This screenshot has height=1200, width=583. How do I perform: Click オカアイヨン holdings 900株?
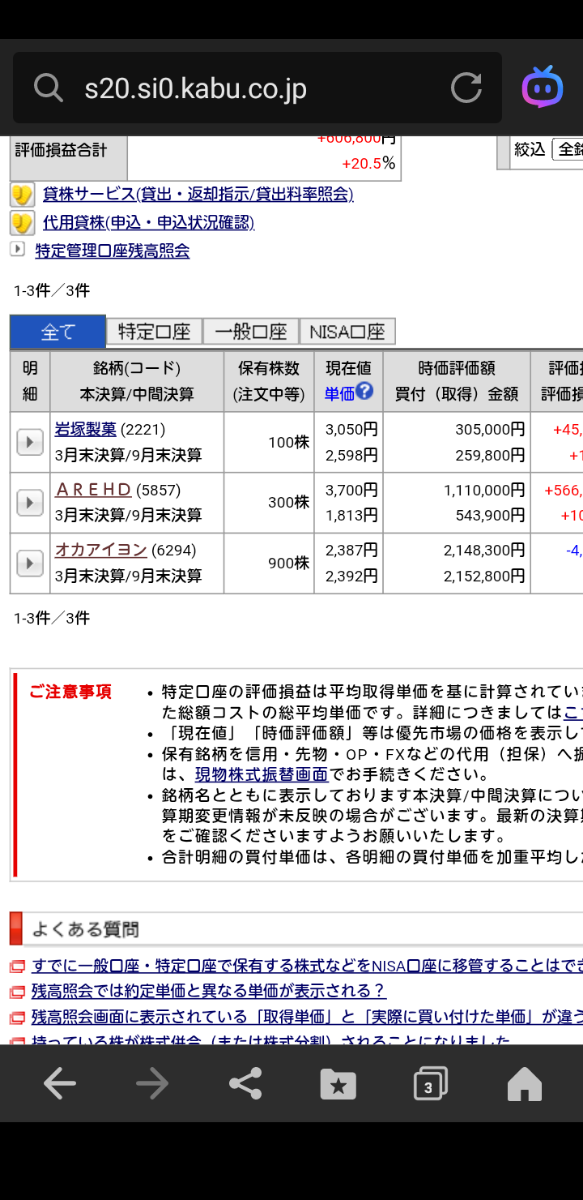pos(288,563)
